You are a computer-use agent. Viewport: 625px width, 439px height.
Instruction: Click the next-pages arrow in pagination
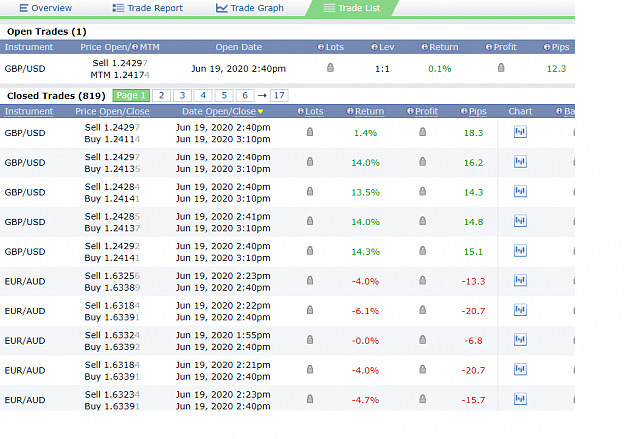click(262, 96)
